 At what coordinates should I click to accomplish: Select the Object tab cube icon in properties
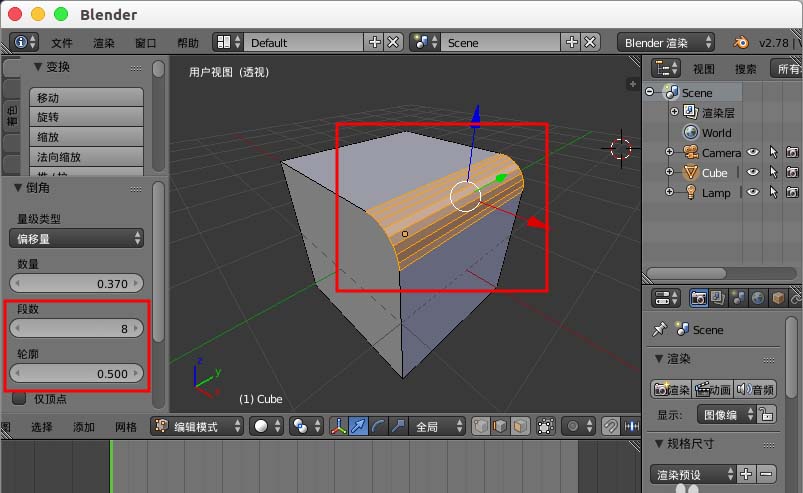click(778, 298)
